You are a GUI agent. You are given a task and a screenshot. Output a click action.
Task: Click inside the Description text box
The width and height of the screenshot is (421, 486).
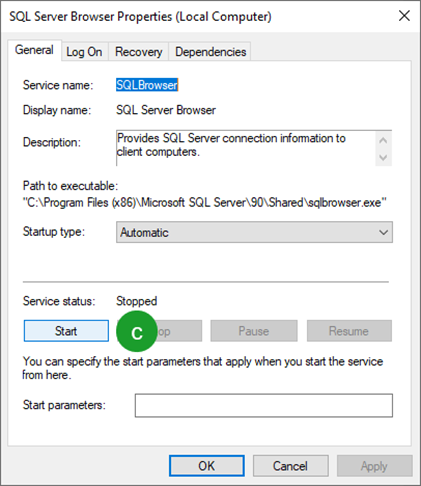246,148
